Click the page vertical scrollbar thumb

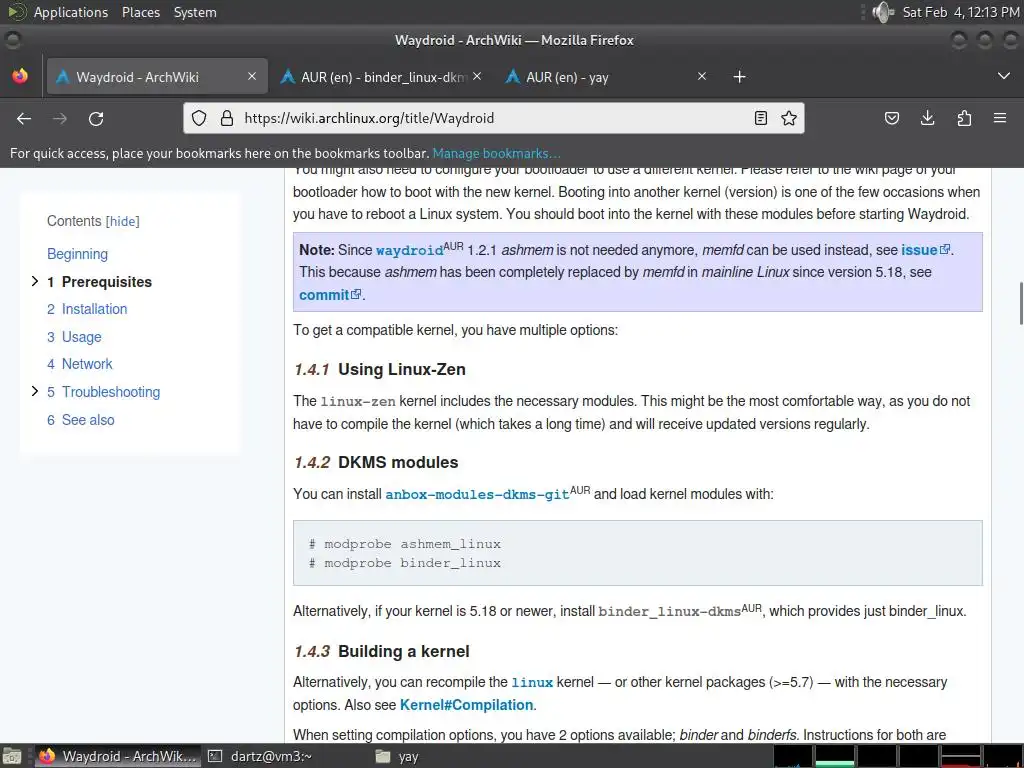(x=1021, y=303)
